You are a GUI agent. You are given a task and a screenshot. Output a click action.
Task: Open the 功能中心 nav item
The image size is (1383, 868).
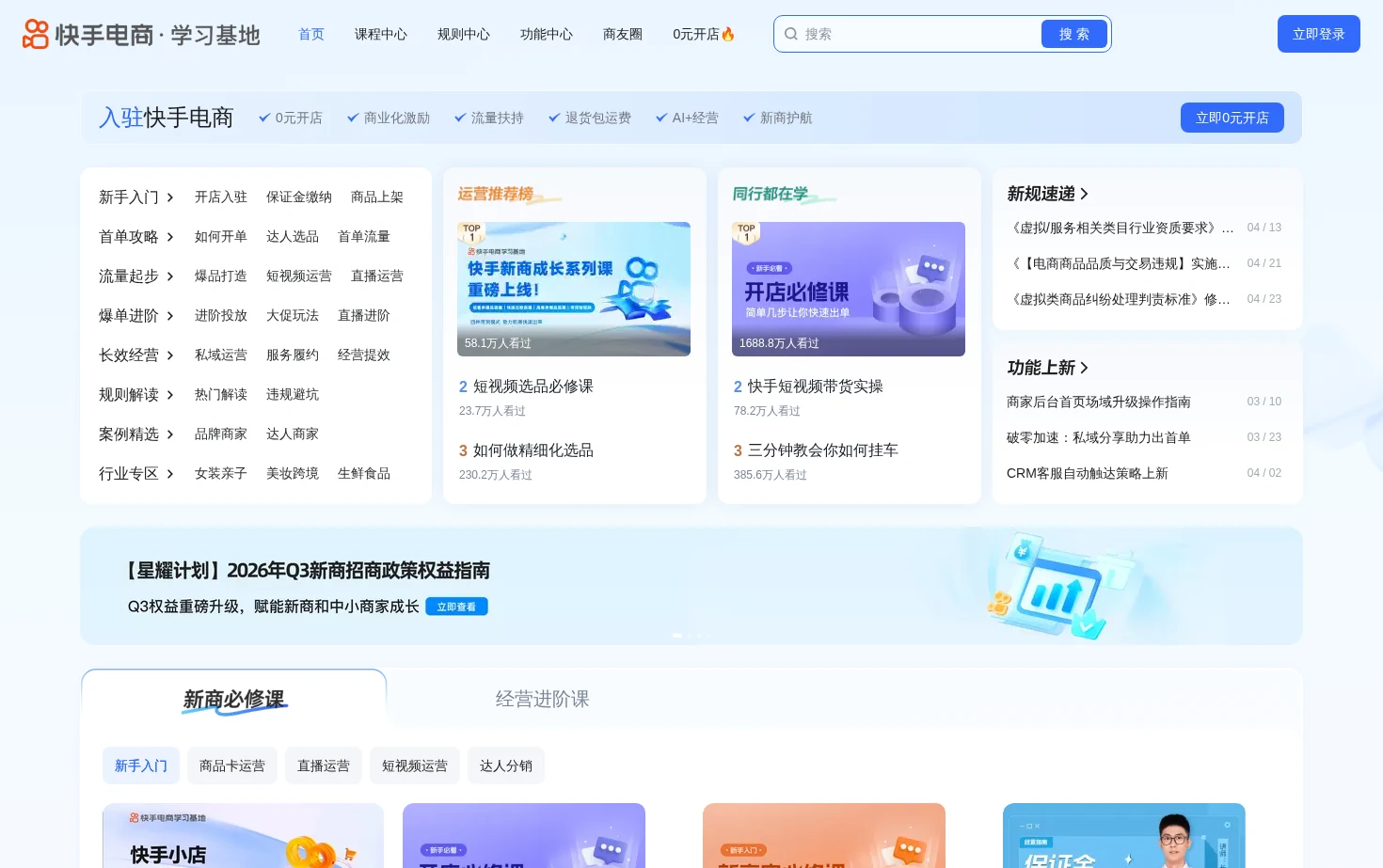click(547, 34)
